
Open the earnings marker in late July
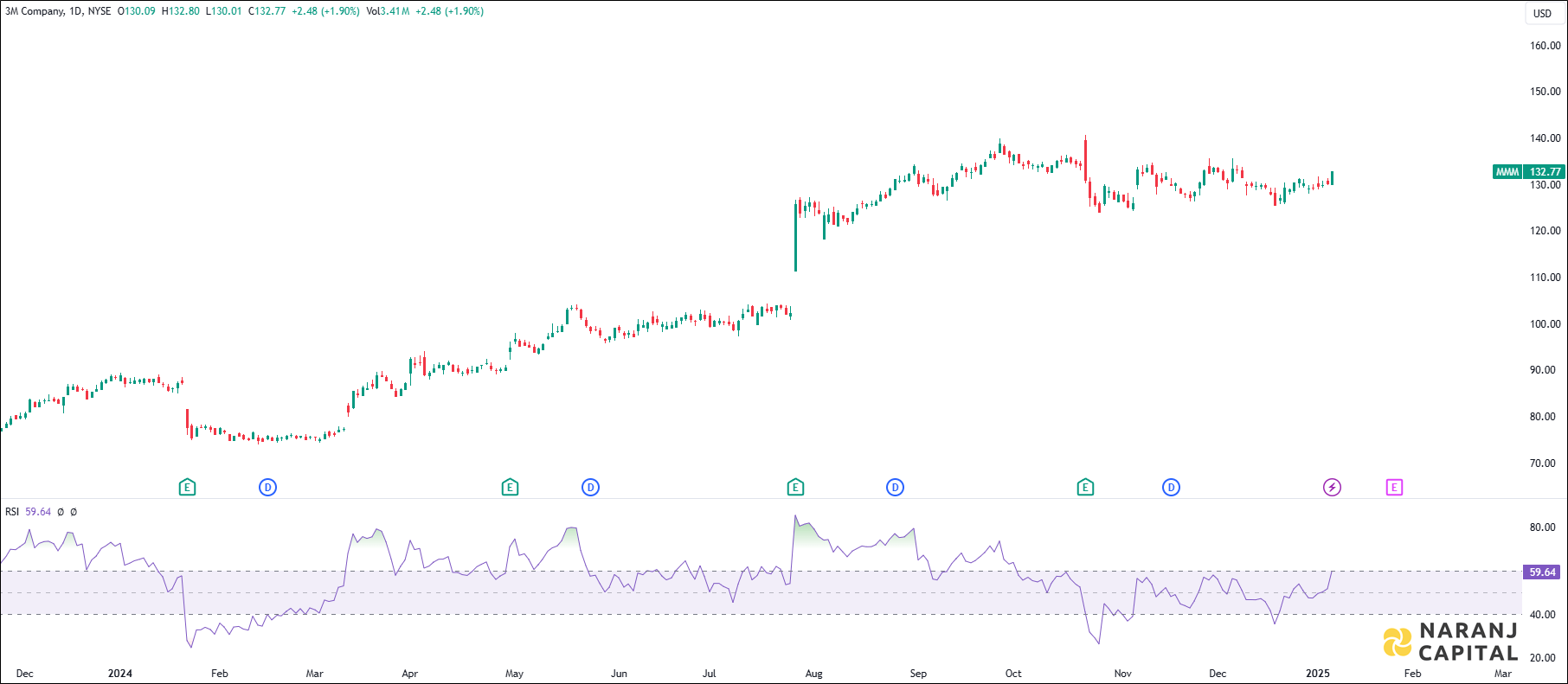(795, 488)
